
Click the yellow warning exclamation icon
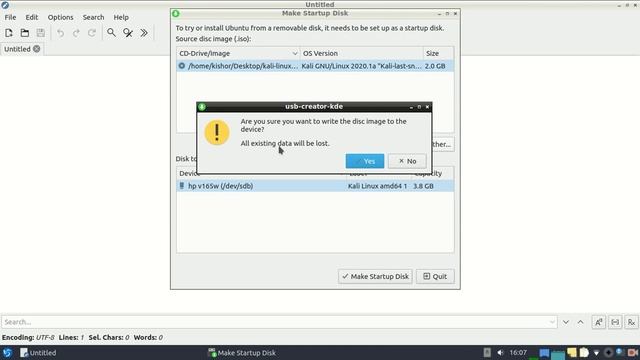point(217,133)
